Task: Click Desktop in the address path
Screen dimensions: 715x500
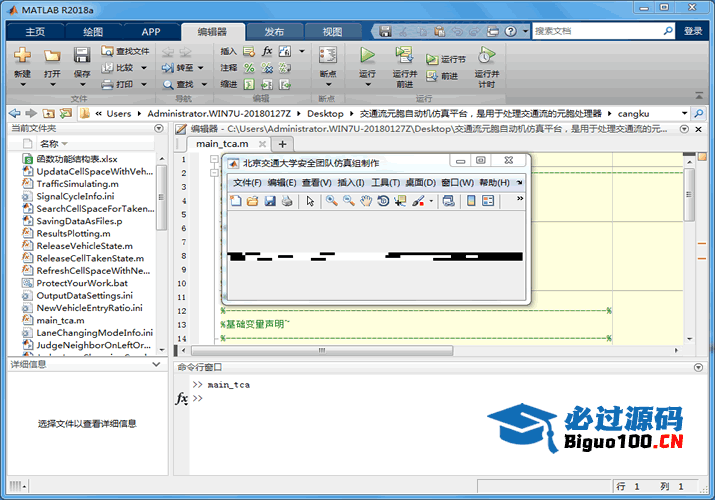Action: coord(325,113)
